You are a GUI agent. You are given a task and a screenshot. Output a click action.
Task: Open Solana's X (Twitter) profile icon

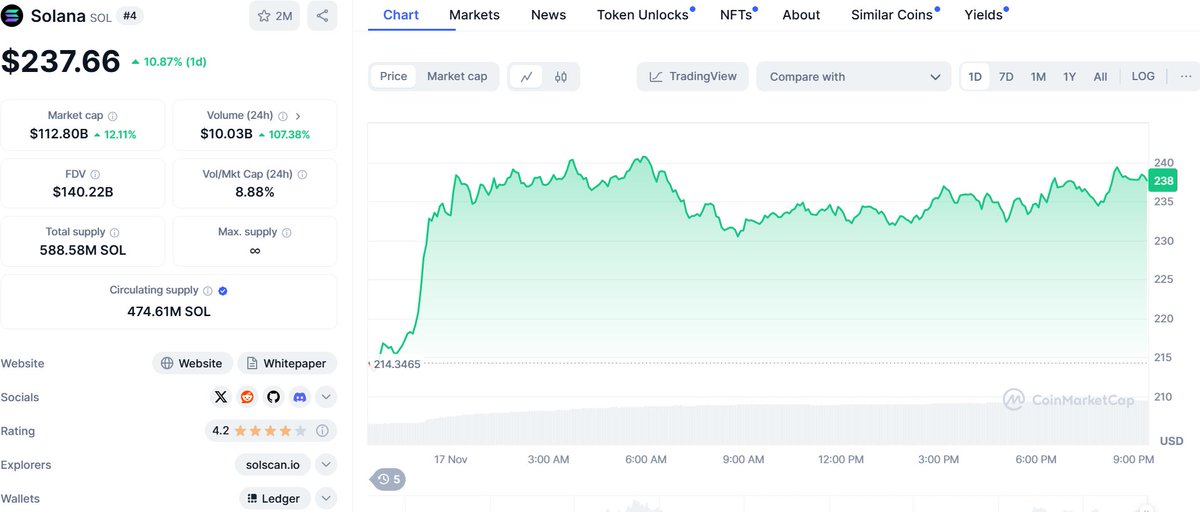click(221, 397)
